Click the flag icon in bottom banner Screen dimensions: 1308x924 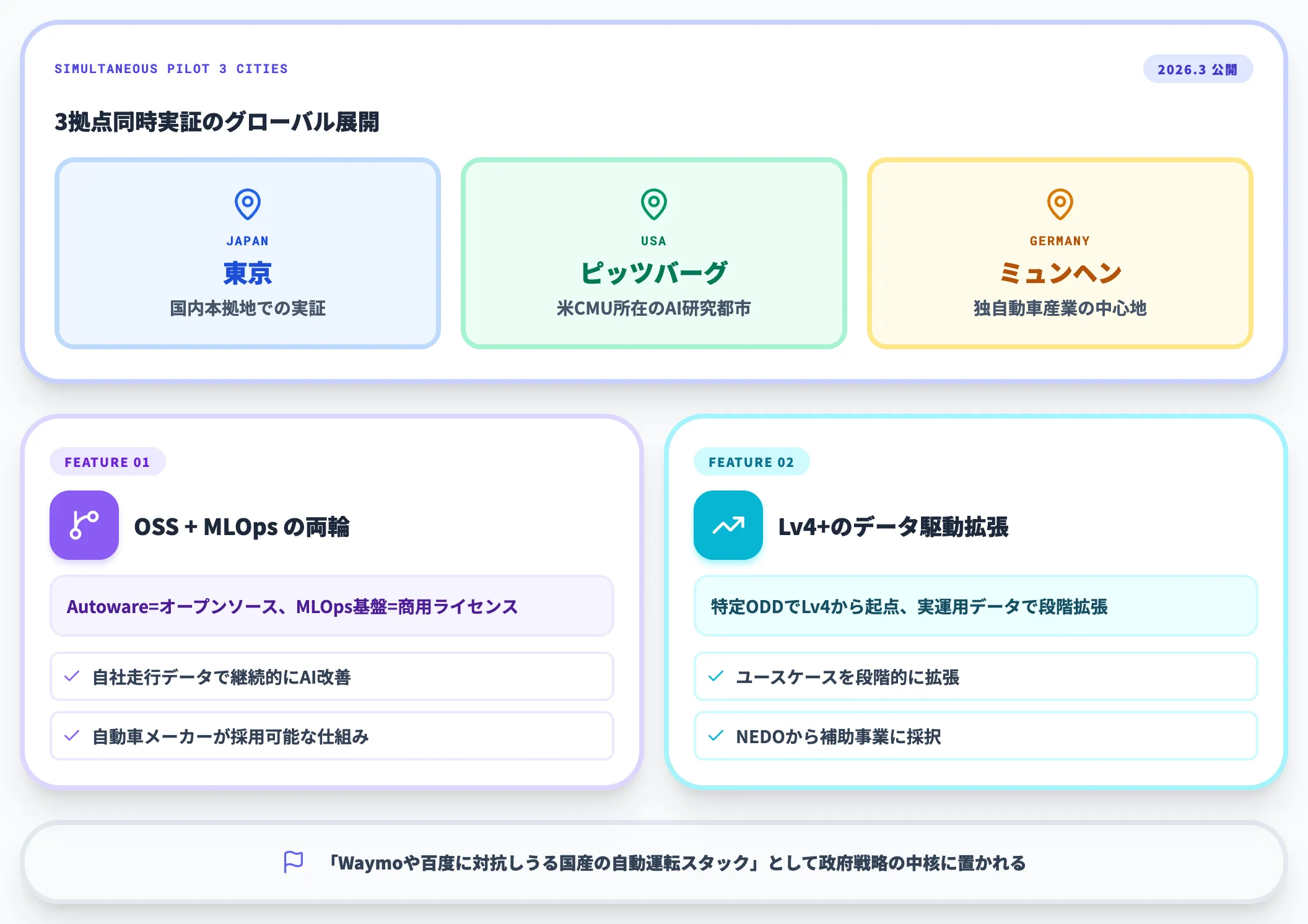point(294,862)
